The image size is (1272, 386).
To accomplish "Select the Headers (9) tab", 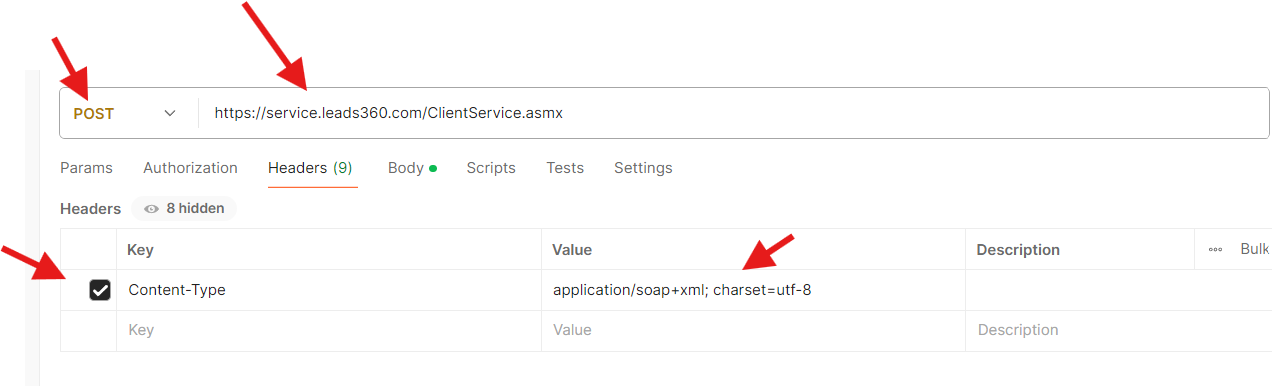I will click(310, 168).
